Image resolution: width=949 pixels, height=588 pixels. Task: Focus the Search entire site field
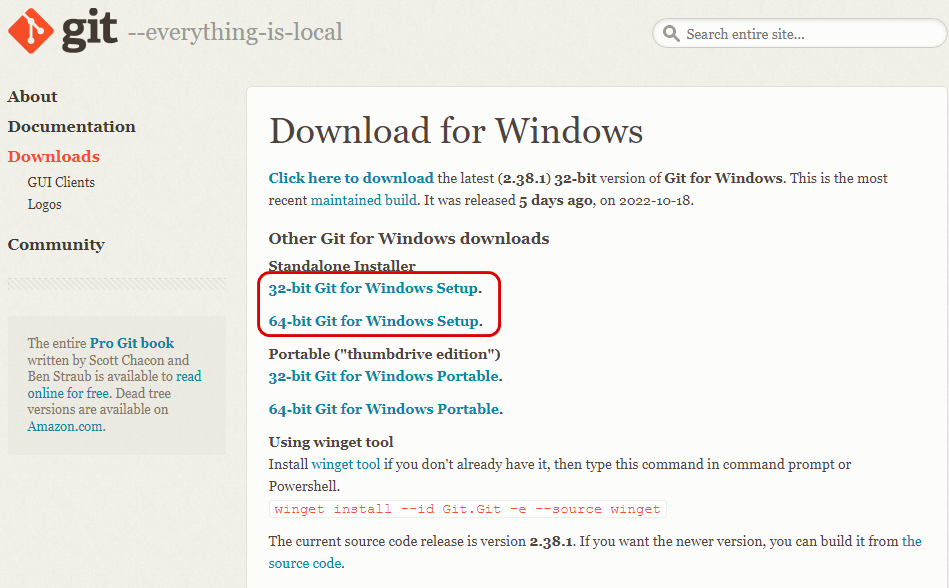click(x=800, y=33)
